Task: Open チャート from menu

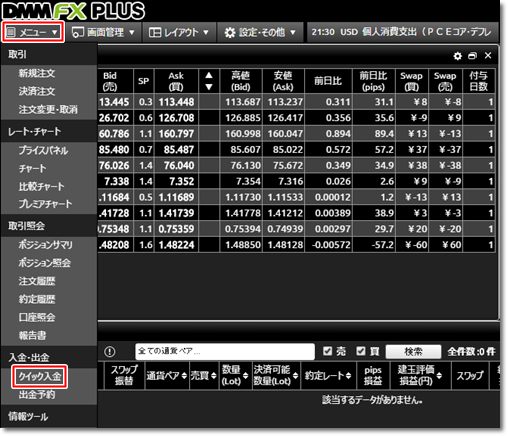Action: (32, 168)
